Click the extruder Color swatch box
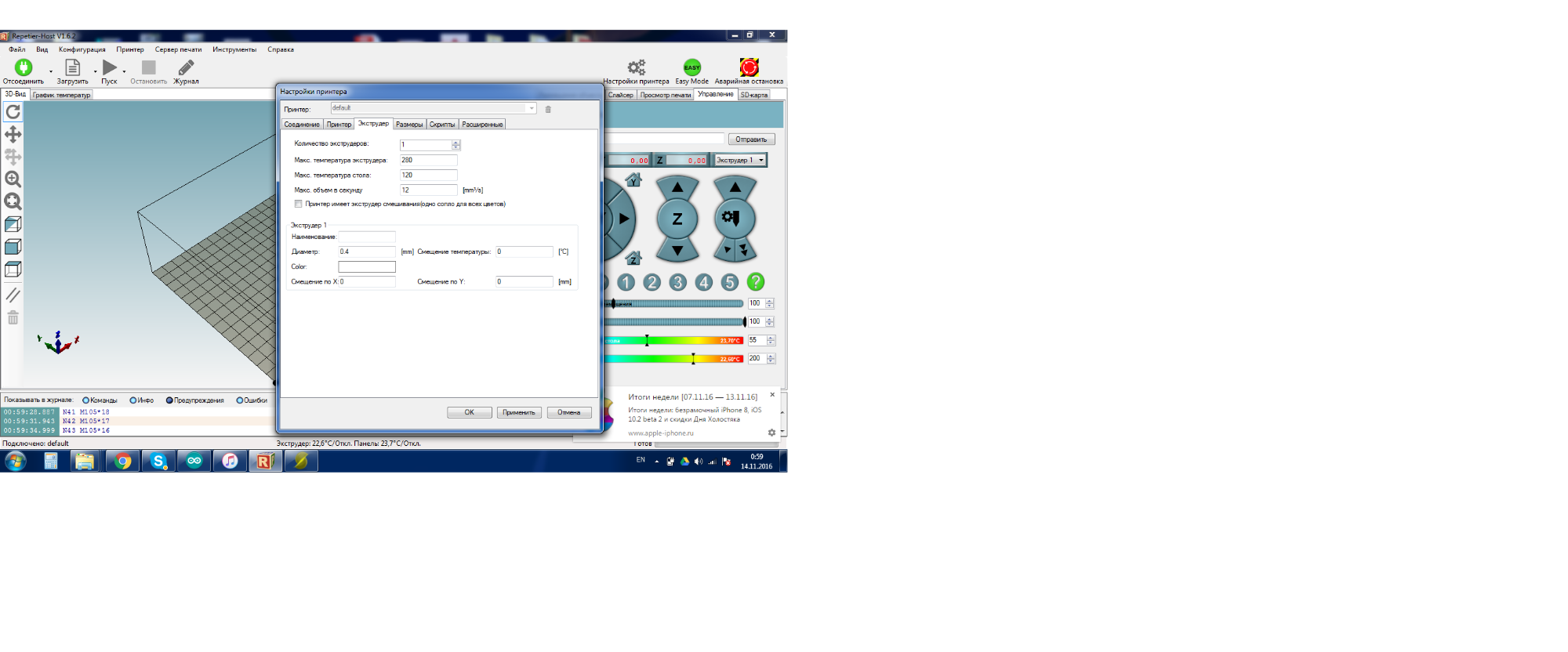 click(x=366, y=267)
